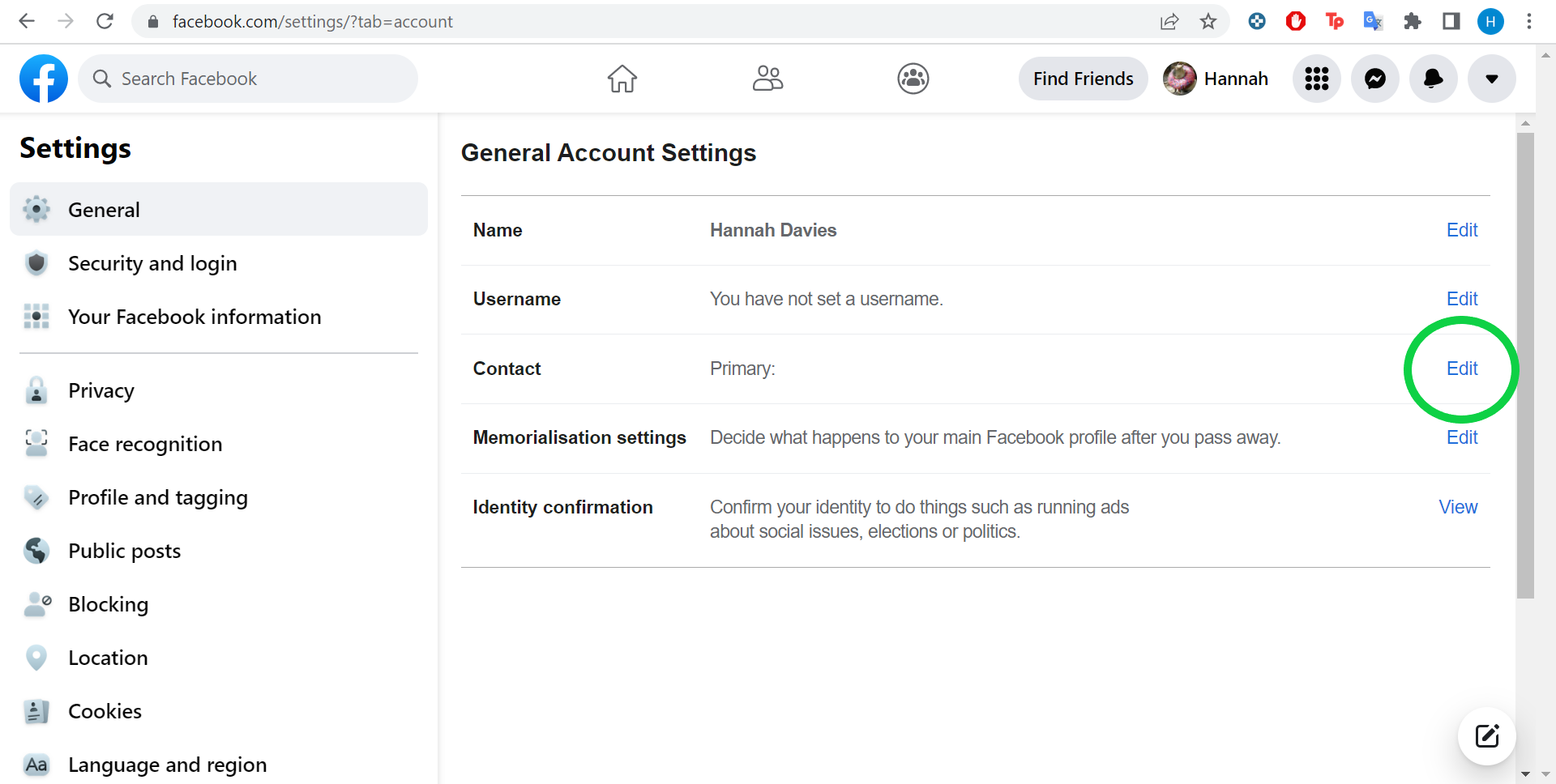This screenshot has height=784, width=1556.
Task: Edit Memorialisation settings
Action: (1462, 437)
